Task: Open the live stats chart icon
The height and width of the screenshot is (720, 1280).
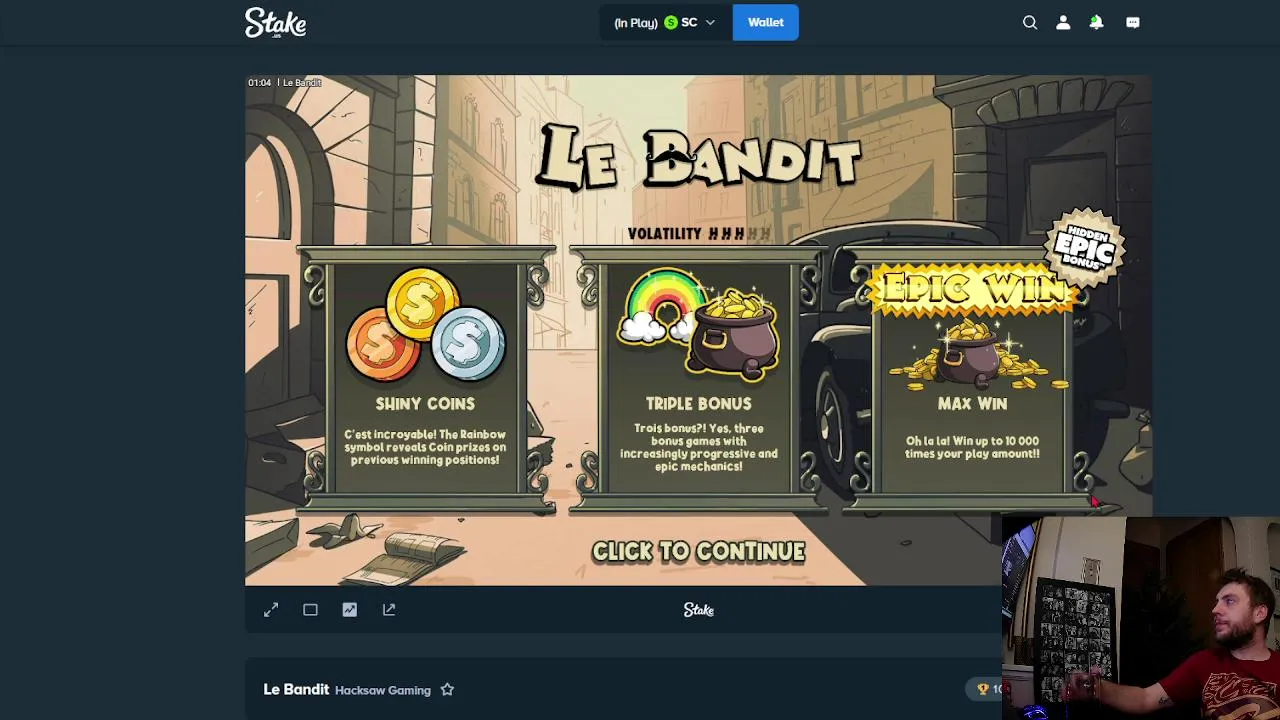Action: click(349, 609)
